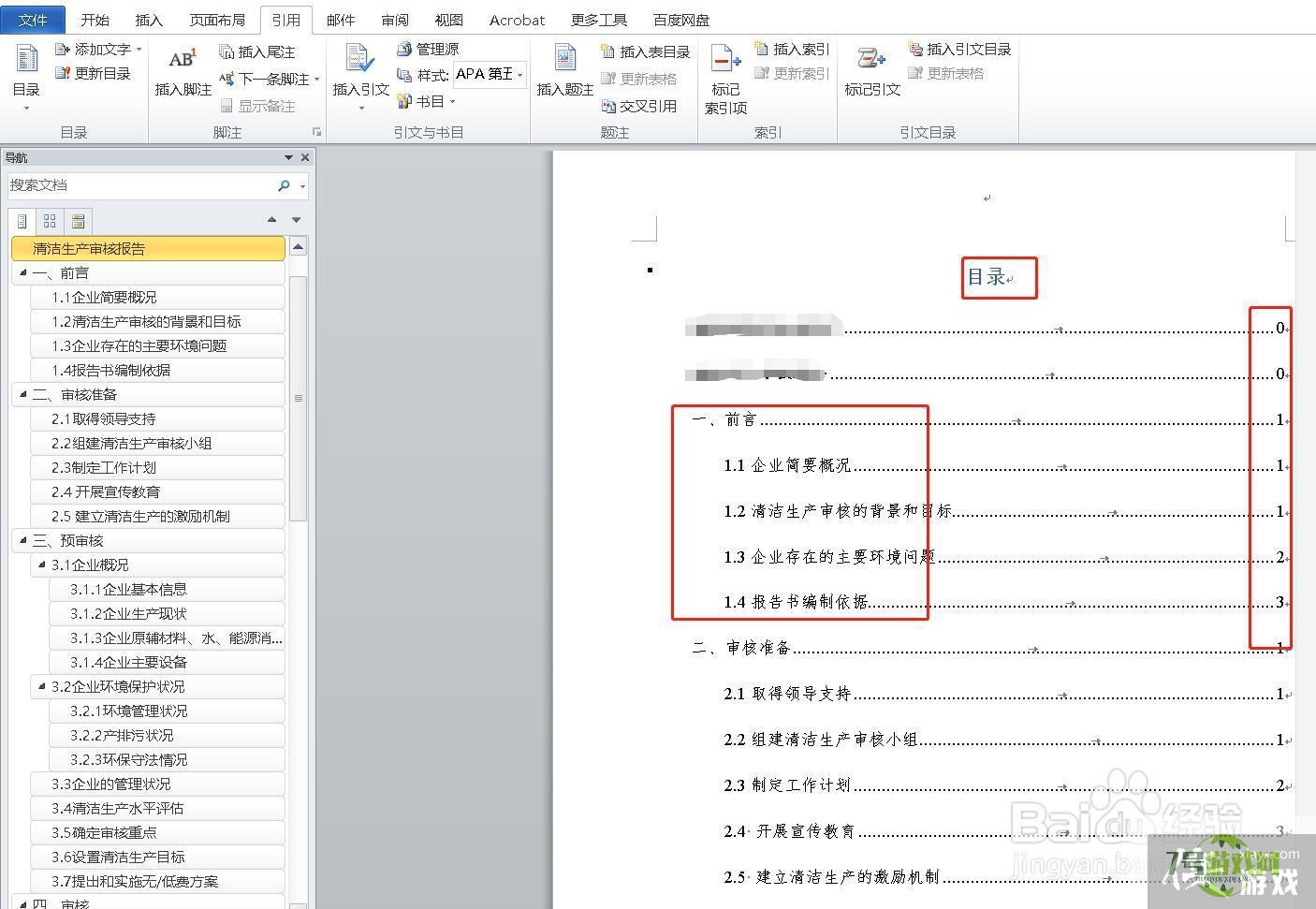Viewport: 1316px width, 909px height.
Task: Open the 文件 tab
Action: click(34, 19)
